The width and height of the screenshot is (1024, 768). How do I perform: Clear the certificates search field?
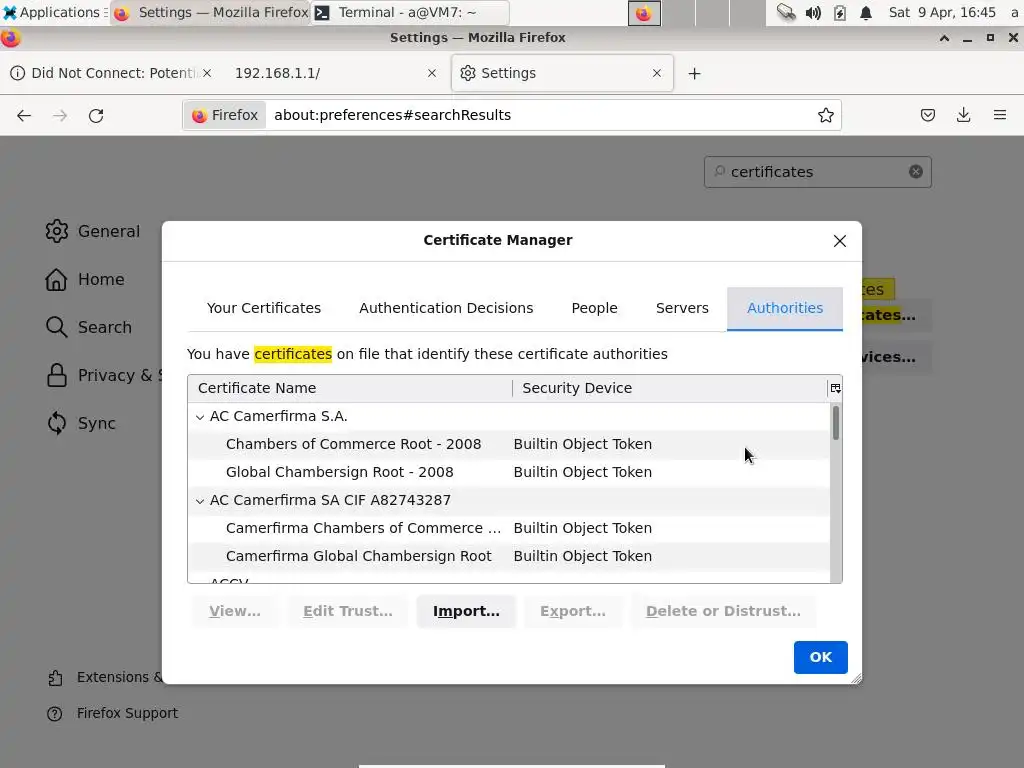coord(916,172)
